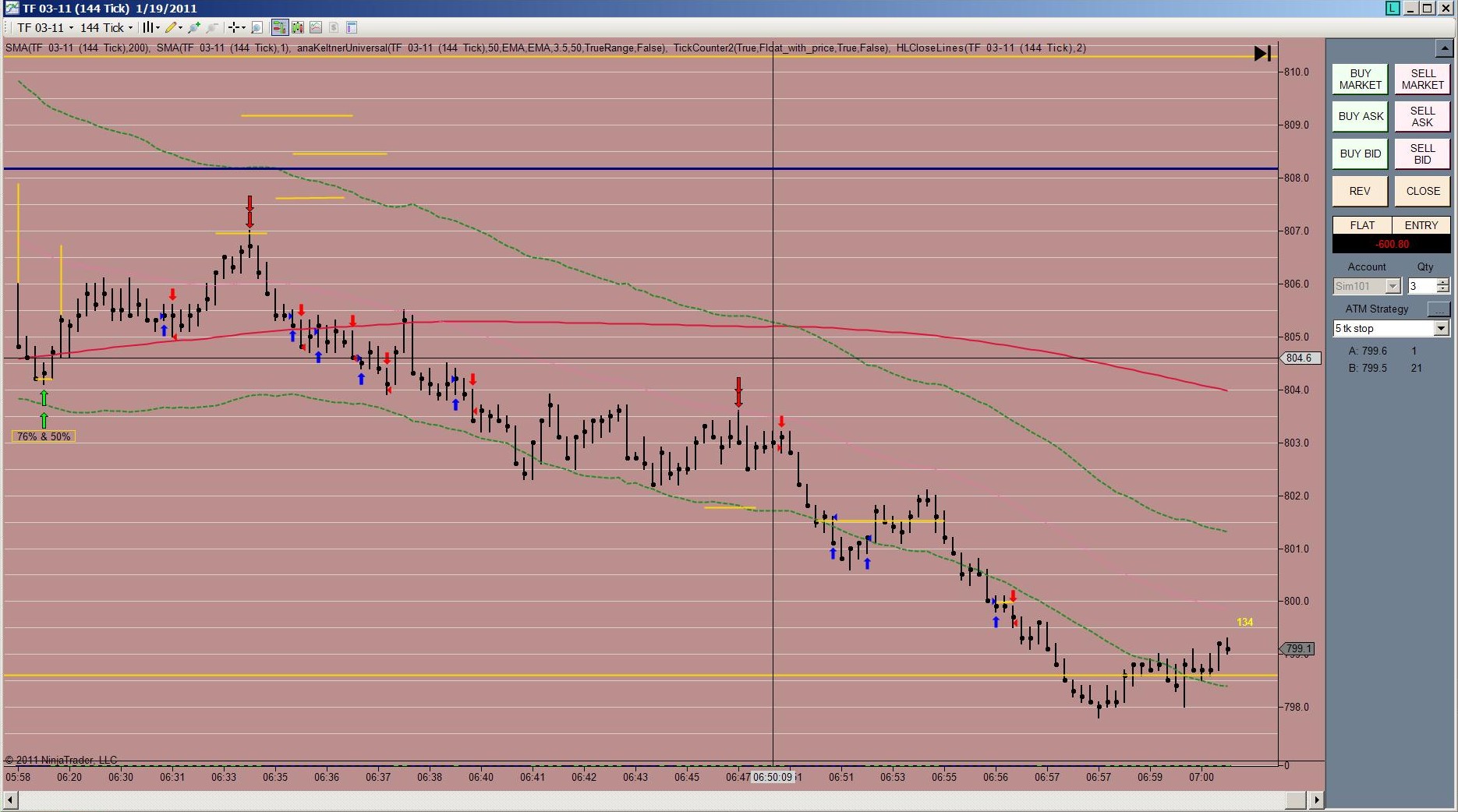Click the add connection plug icon
Image resolution: width=1458 pixels, height=812 pixels.
194,27
